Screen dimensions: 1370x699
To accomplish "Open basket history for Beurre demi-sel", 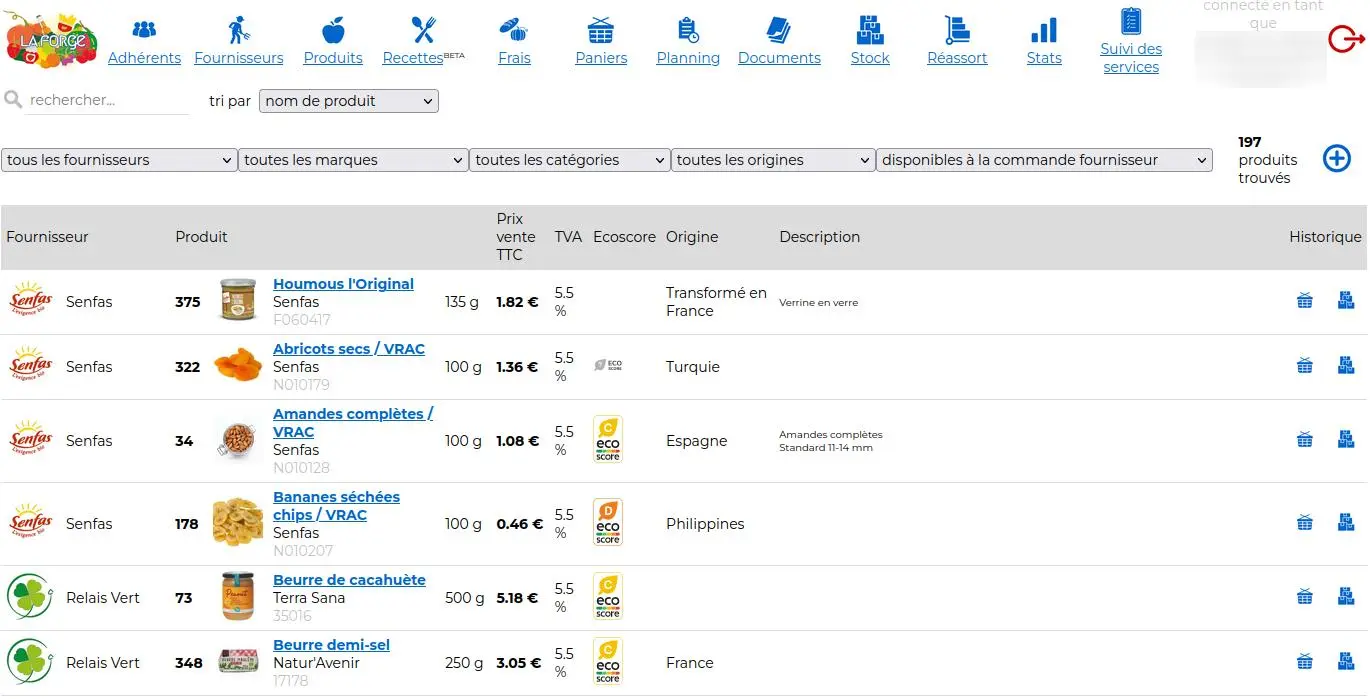I will (x=1305, y=661).
